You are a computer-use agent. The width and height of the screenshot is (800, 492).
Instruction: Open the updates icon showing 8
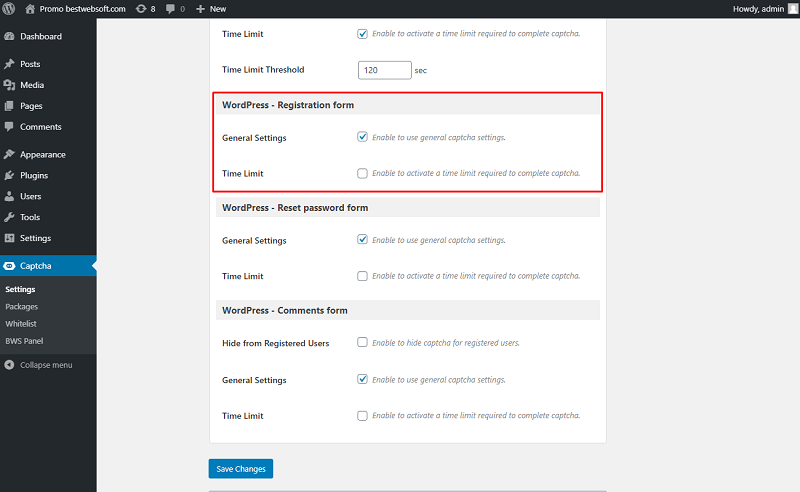141,9
